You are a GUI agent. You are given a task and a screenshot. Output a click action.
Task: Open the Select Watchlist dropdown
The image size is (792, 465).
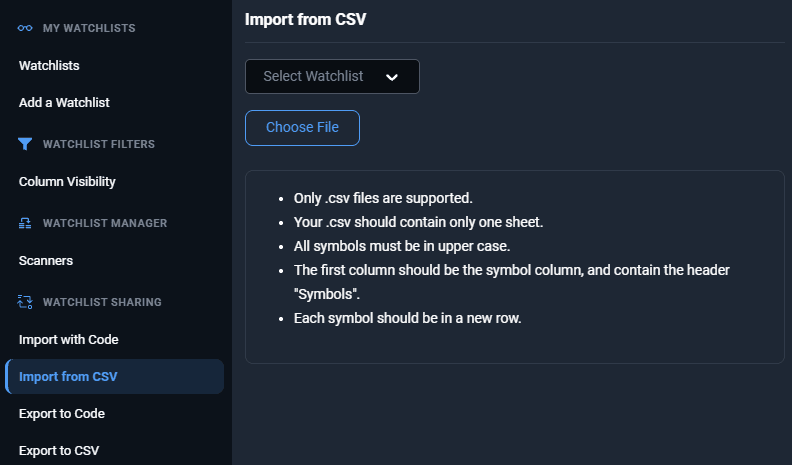pyautogui.click(x=332, y=76)
